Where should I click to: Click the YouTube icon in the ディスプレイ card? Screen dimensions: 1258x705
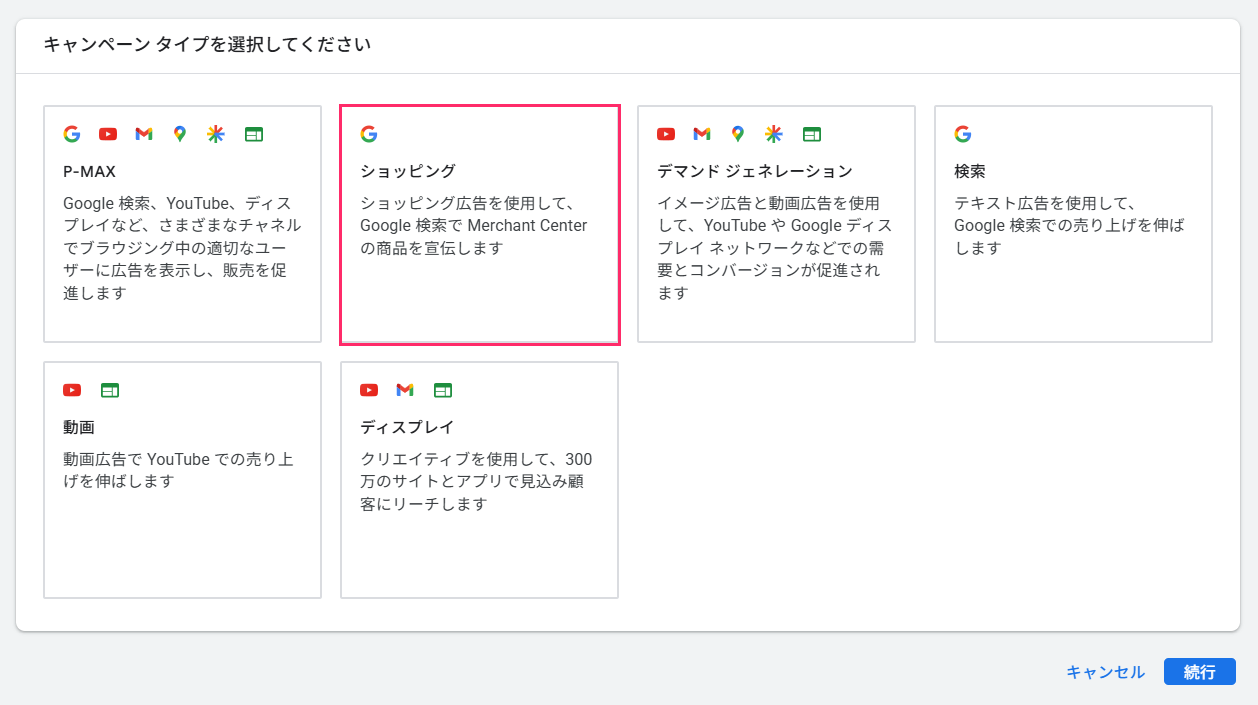click(369, 390)
